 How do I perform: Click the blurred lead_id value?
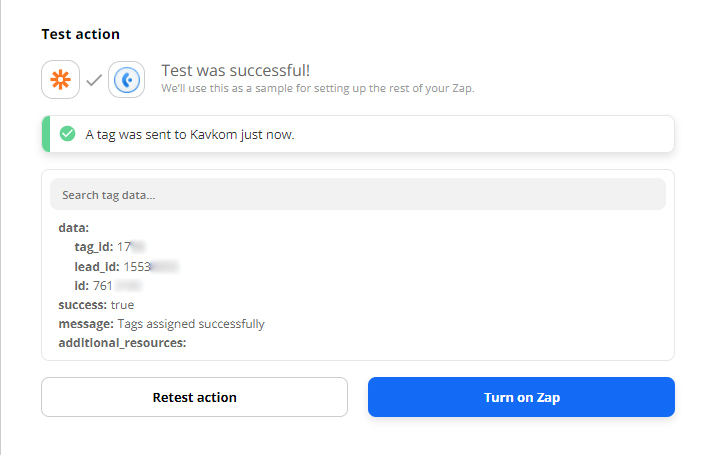165,267
